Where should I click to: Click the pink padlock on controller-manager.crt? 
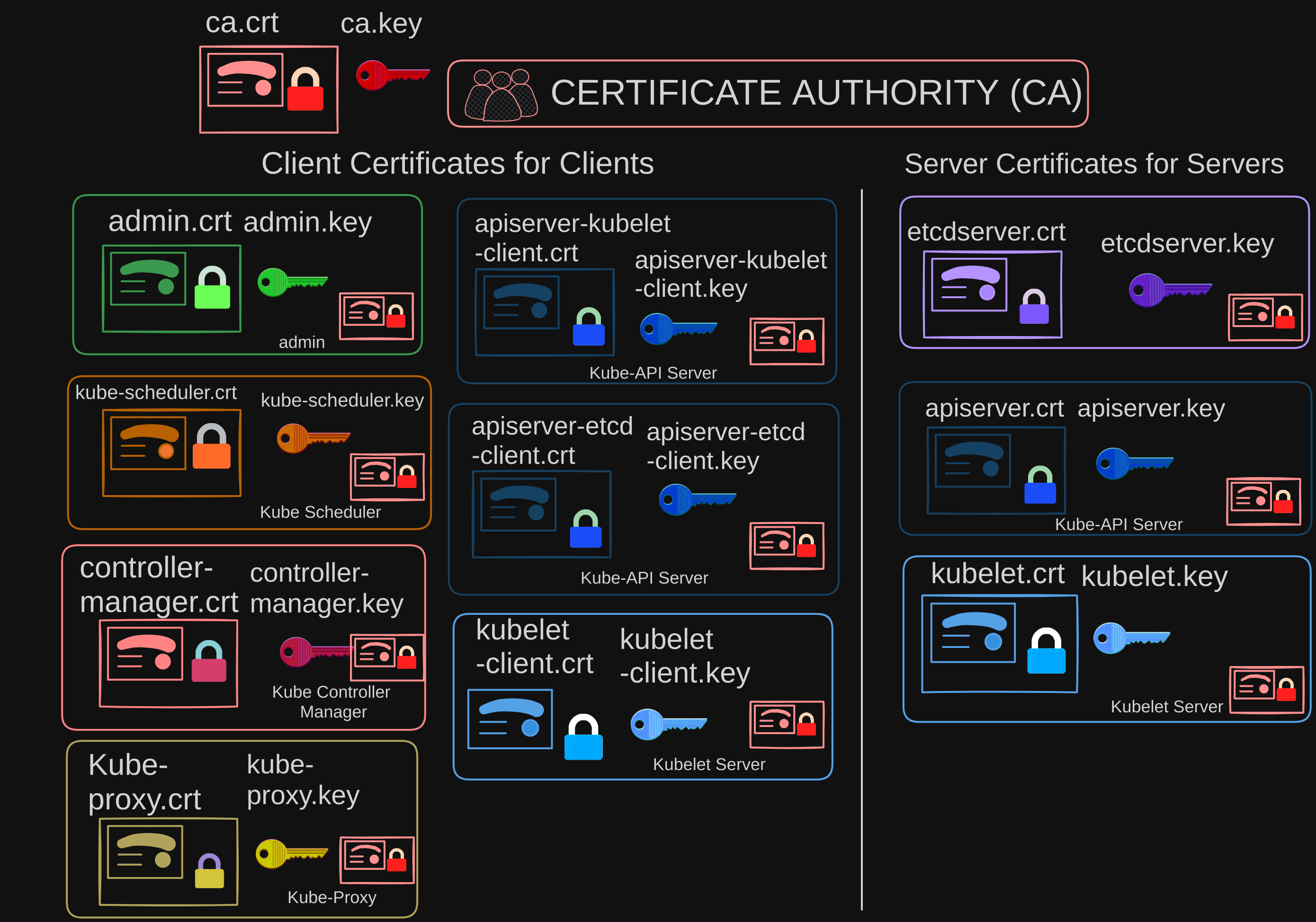pos(209,661)
